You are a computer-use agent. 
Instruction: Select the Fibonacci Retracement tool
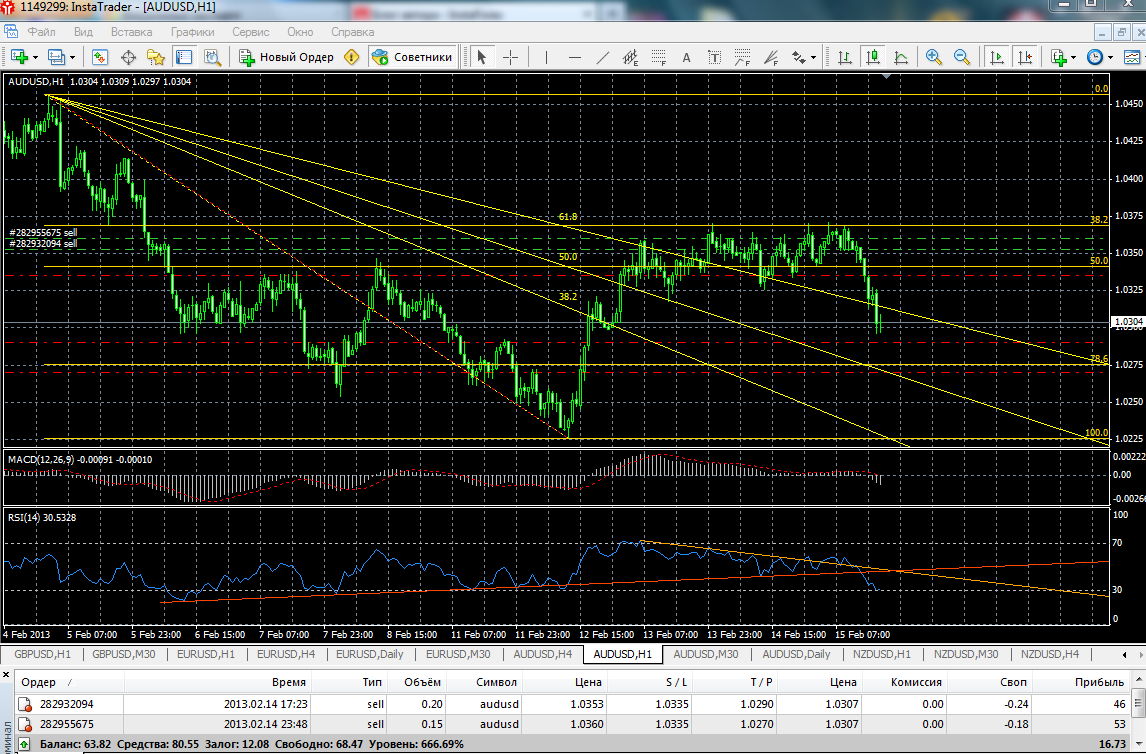point(659,57)
